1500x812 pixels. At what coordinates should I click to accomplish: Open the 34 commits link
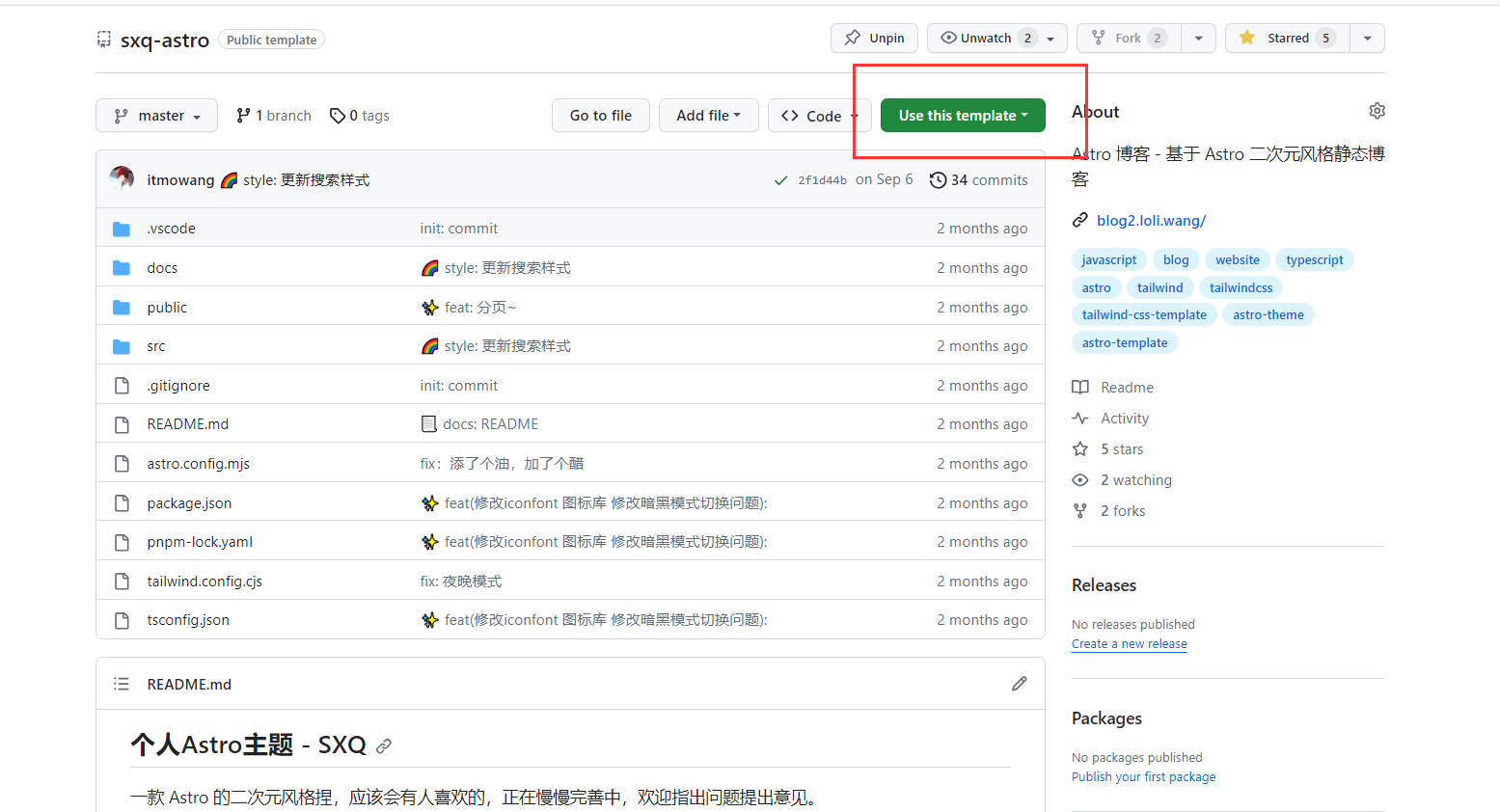click(979, 180)
